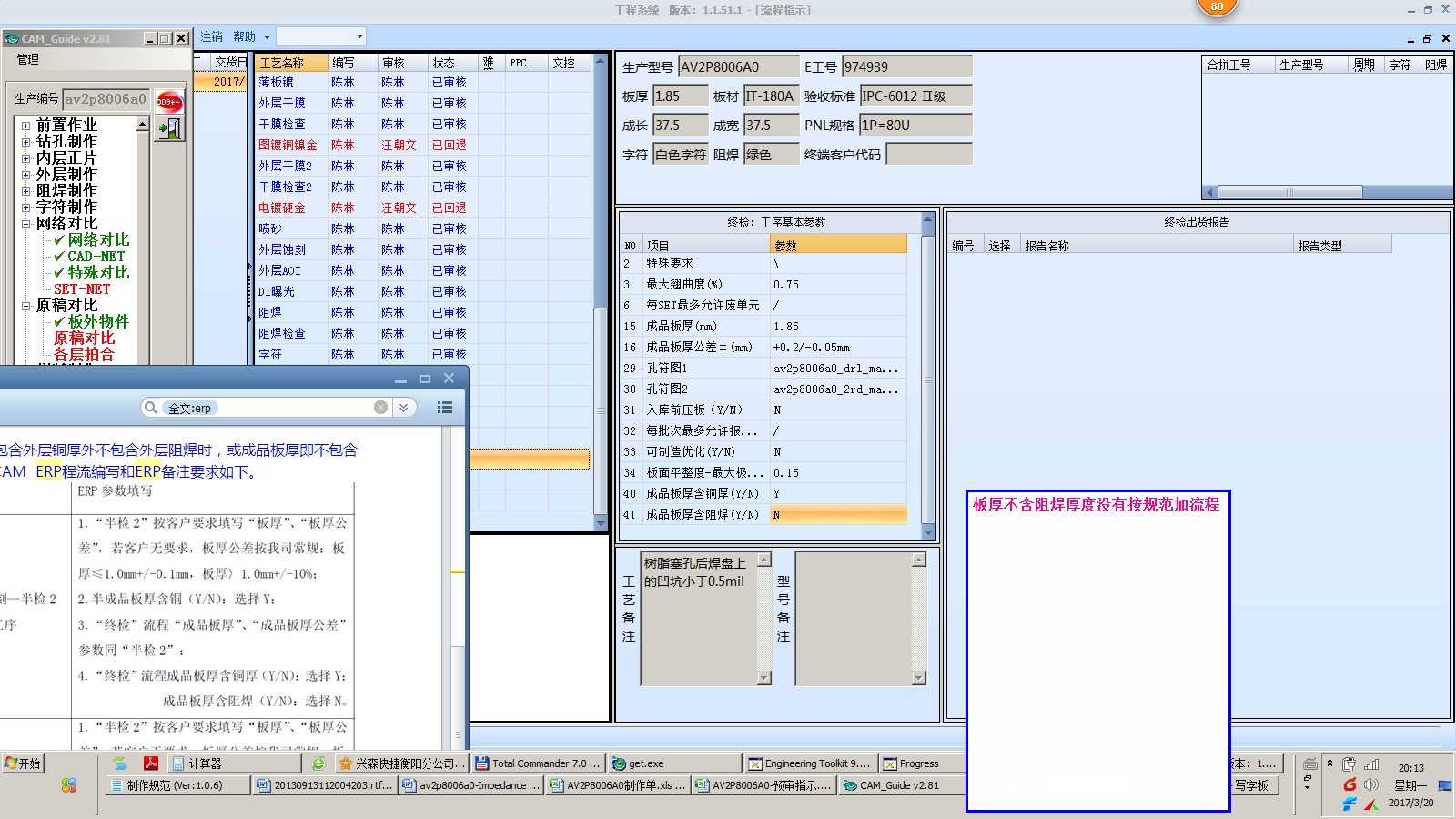Screen dimensions: 1456x819
Task: Click the show desktop icon in the tray
Action: [x=1445, y=784]
